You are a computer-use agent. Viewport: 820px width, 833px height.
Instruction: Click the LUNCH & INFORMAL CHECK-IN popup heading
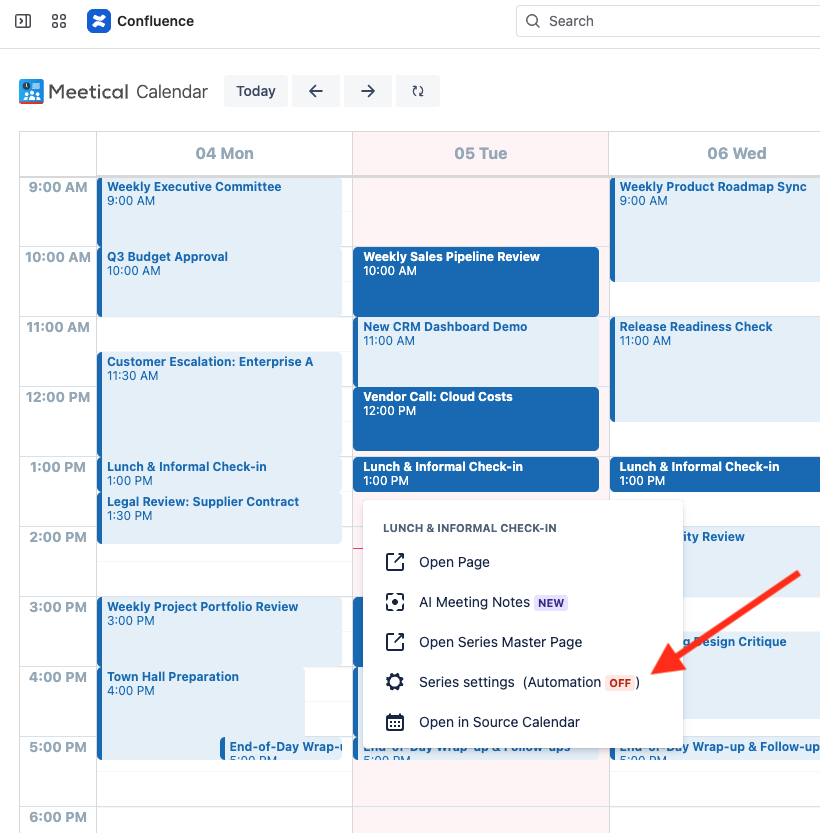(x=469, y=528)
